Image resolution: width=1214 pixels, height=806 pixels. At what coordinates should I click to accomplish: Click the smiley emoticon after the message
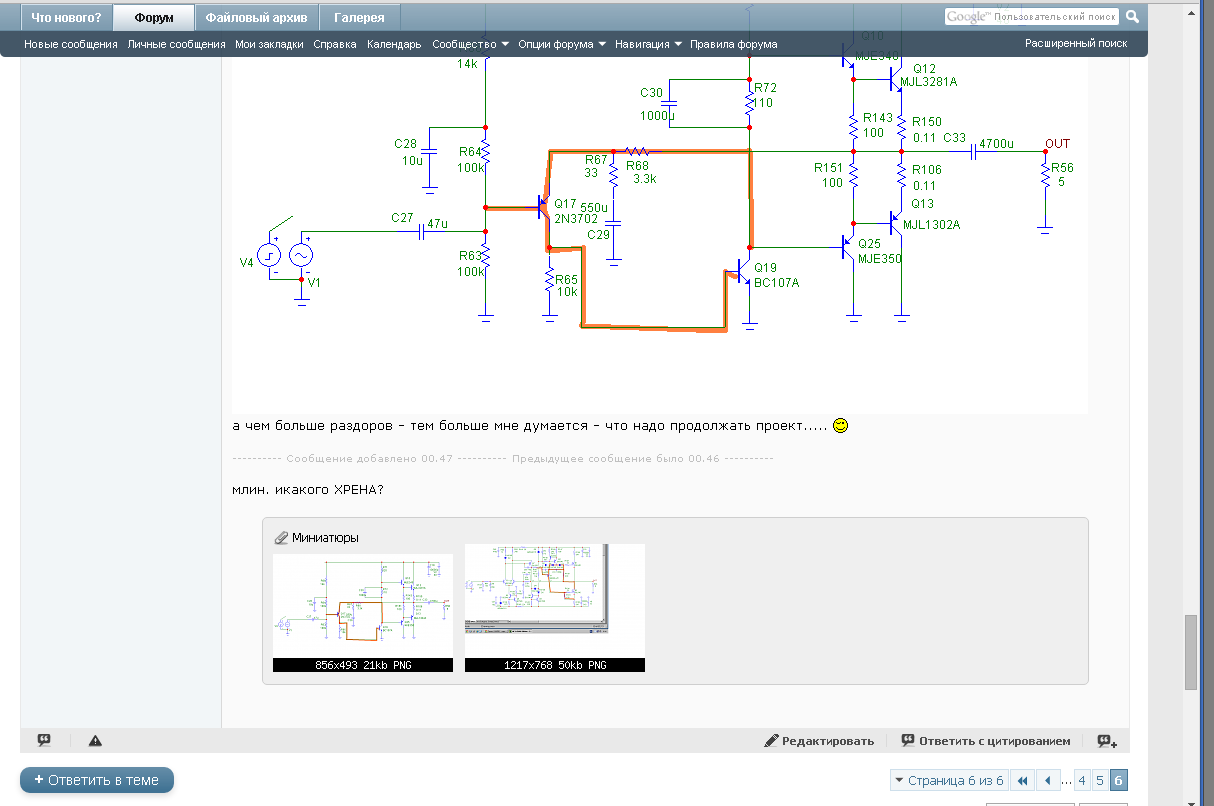tap(841, 426)
